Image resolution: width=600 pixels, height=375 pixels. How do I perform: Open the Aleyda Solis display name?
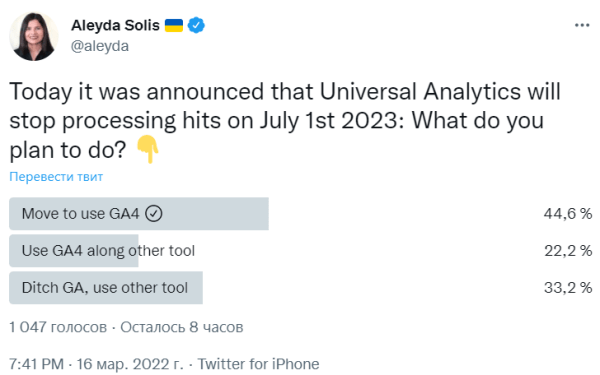click(x=115, y=25)
